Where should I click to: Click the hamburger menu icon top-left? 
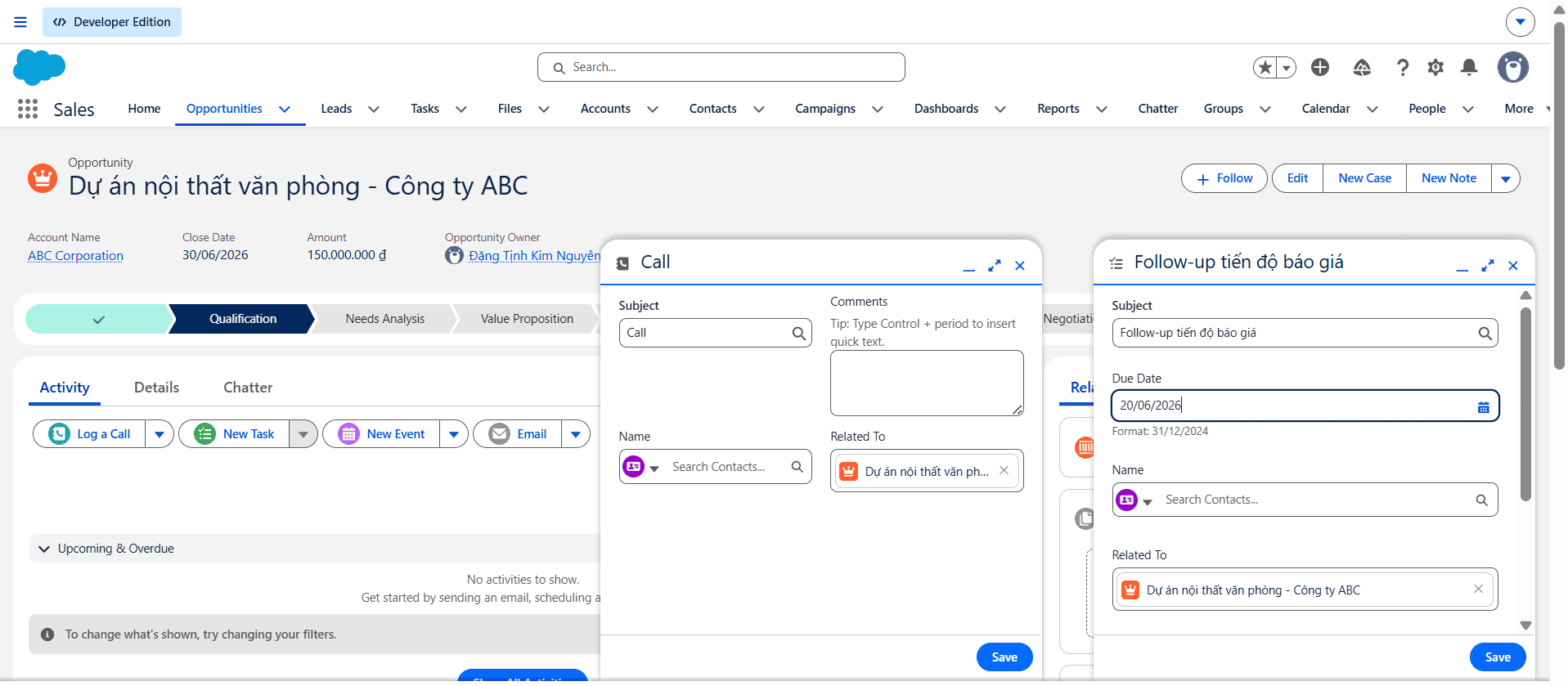click(20, 22)
